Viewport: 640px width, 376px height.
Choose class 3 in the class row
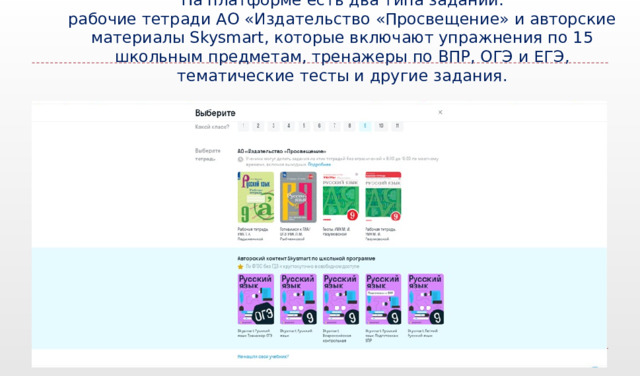click(x=273, y=126)
